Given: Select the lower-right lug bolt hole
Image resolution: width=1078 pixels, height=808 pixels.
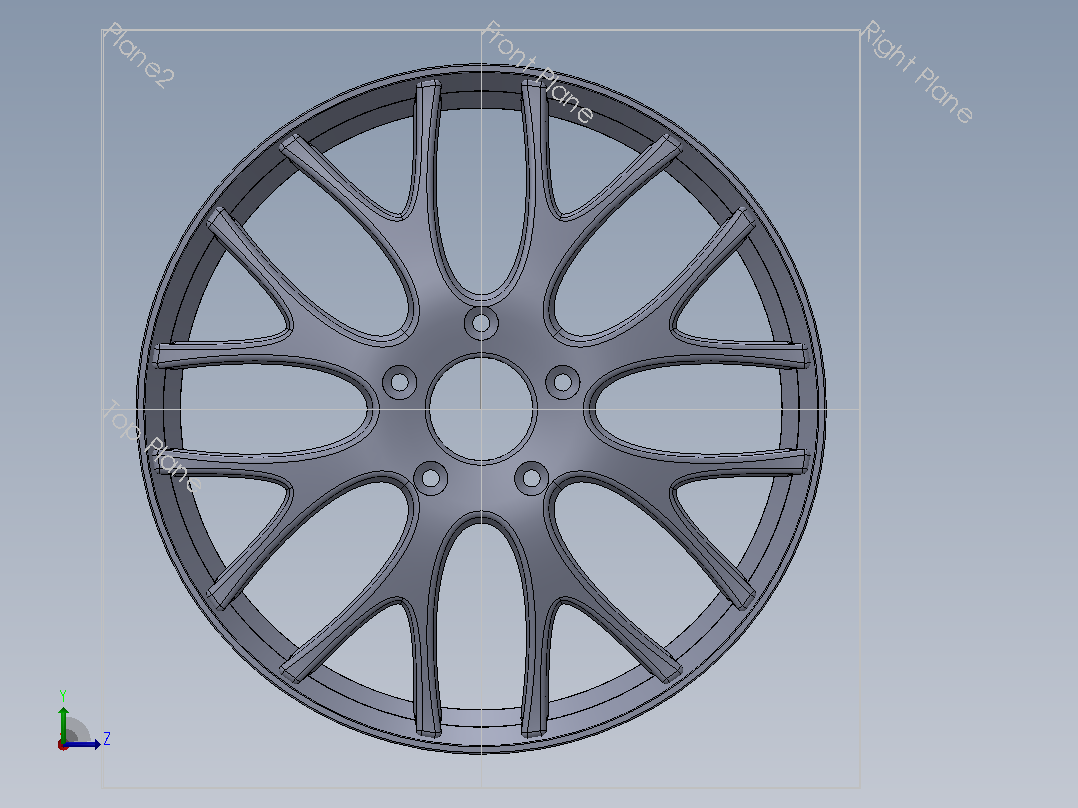Looking at the screenshot, I should point(531,477).
